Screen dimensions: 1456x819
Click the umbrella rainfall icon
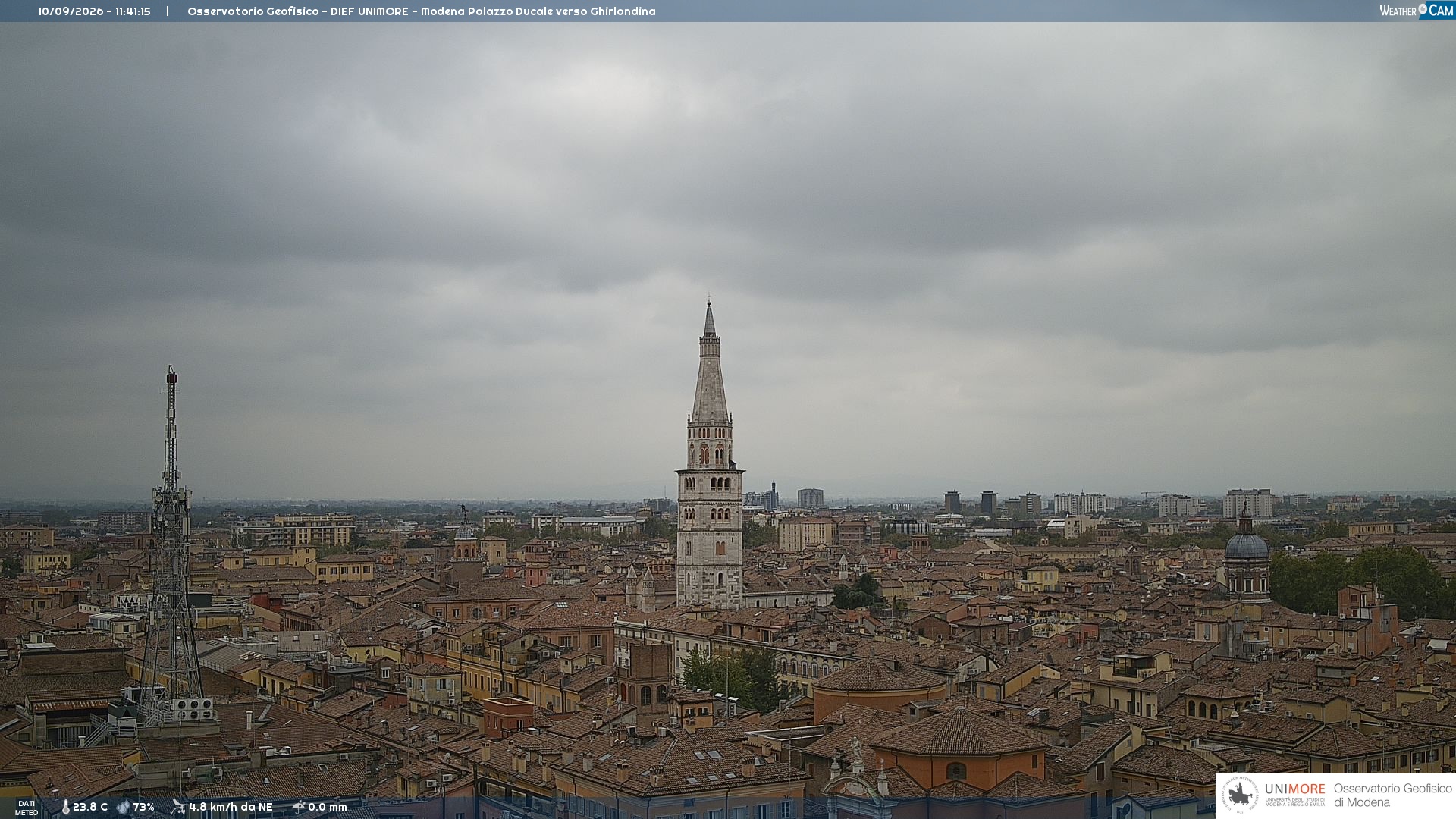pos(299,807)
